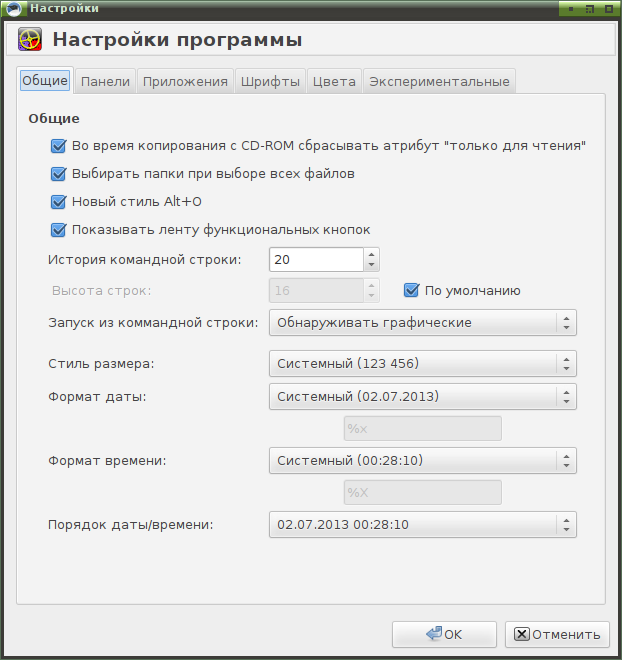
Task: Expand the 'Формат времени' combo box
Action: coord(423,460)
